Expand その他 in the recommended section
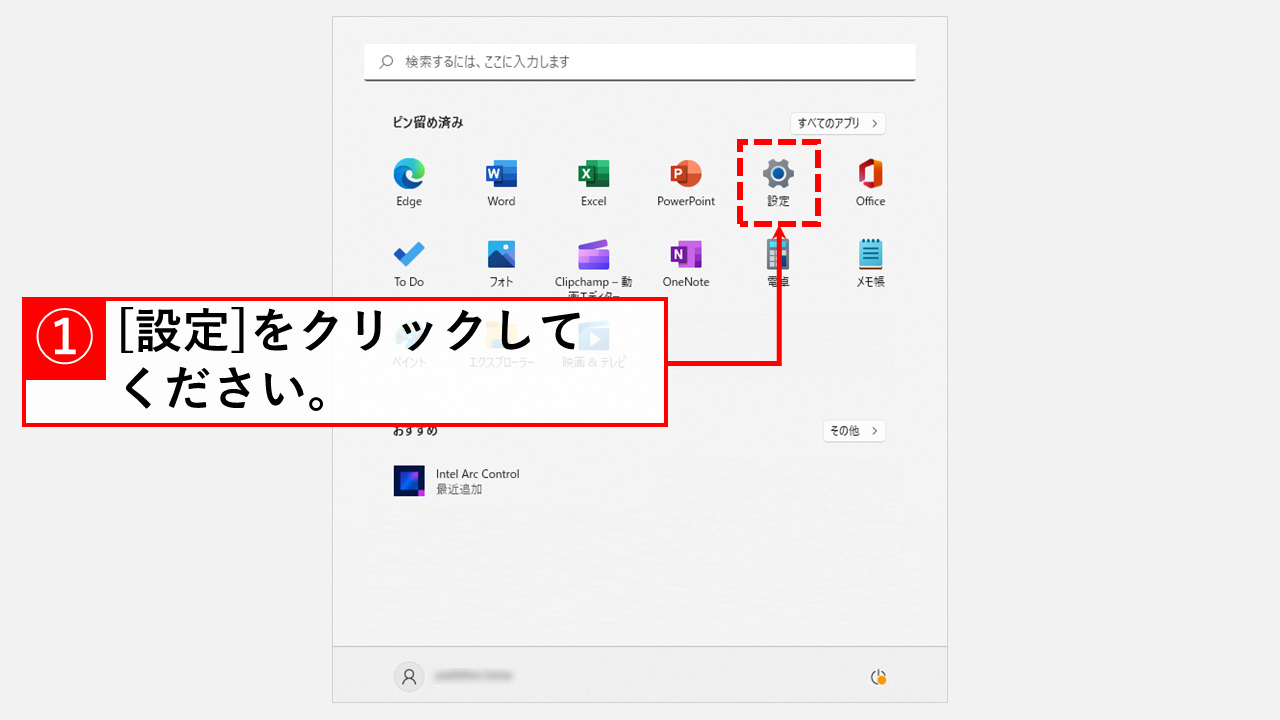Viewport: 1280px width, 720px height. point(853,430)
